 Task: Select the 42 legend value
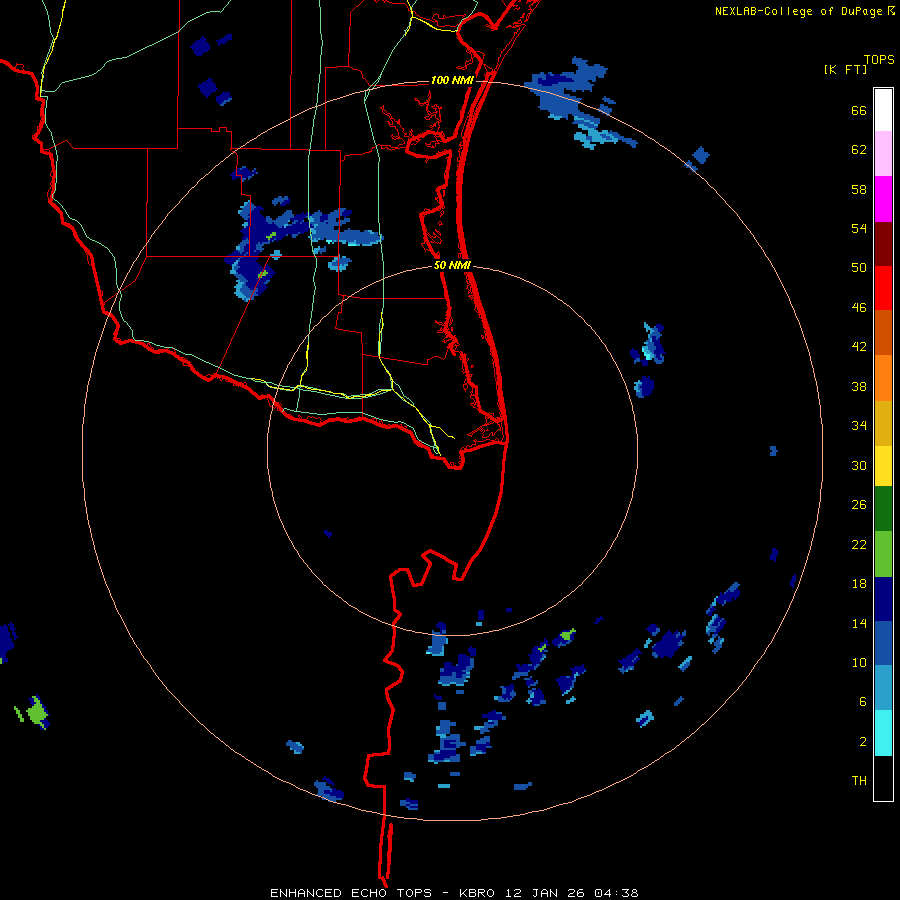[859, 347]
